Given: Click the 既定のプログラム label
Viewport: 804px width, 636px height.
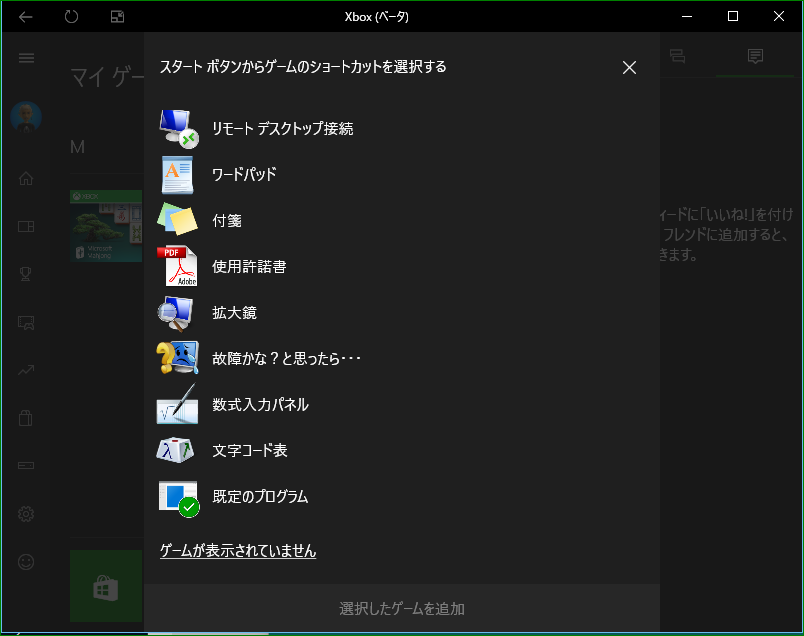Looking at the screenshot, I should (260, 496).
